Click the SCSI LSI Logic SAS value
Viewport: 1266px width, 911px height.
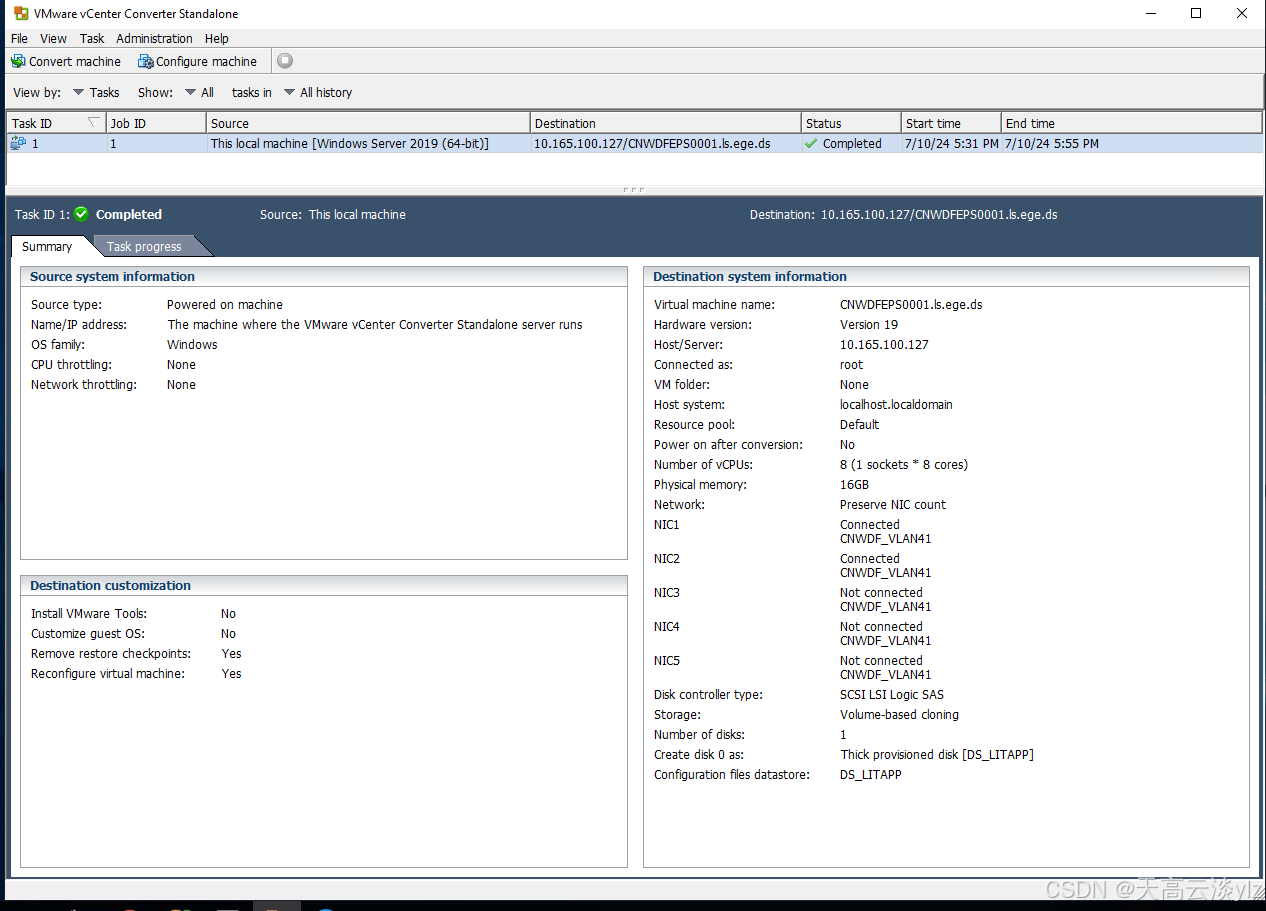click(892, 694)
